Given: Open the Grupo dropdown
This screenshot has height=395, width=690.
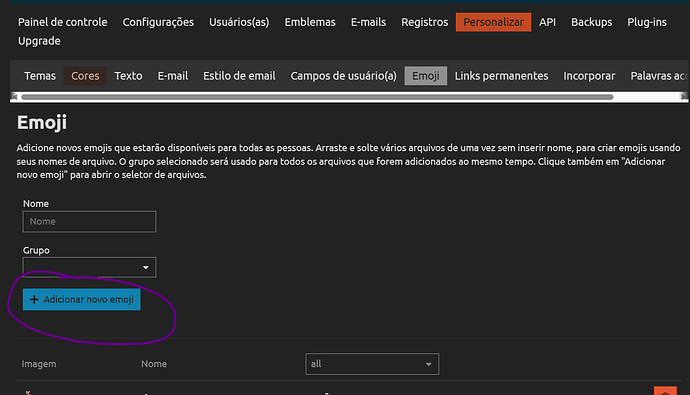Looking at the screenshot, I should click(89, 267).
